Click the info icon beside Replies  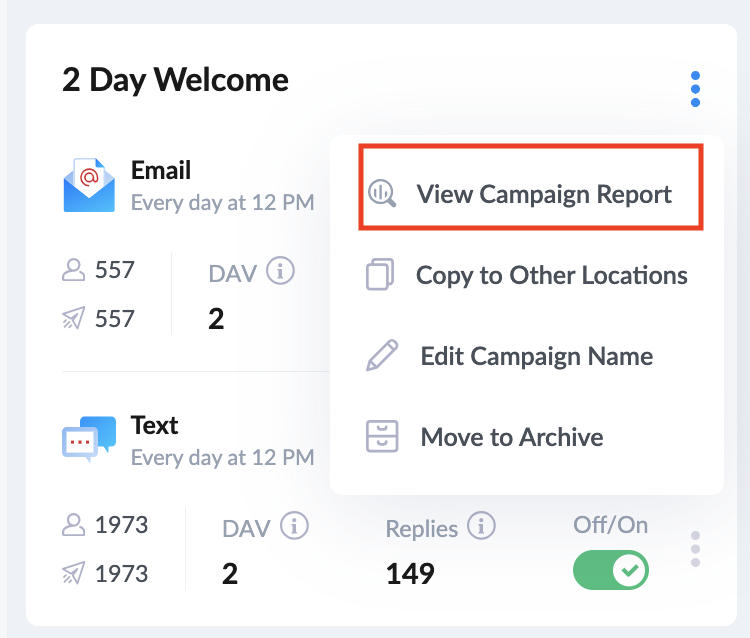[x=482, y=526]
